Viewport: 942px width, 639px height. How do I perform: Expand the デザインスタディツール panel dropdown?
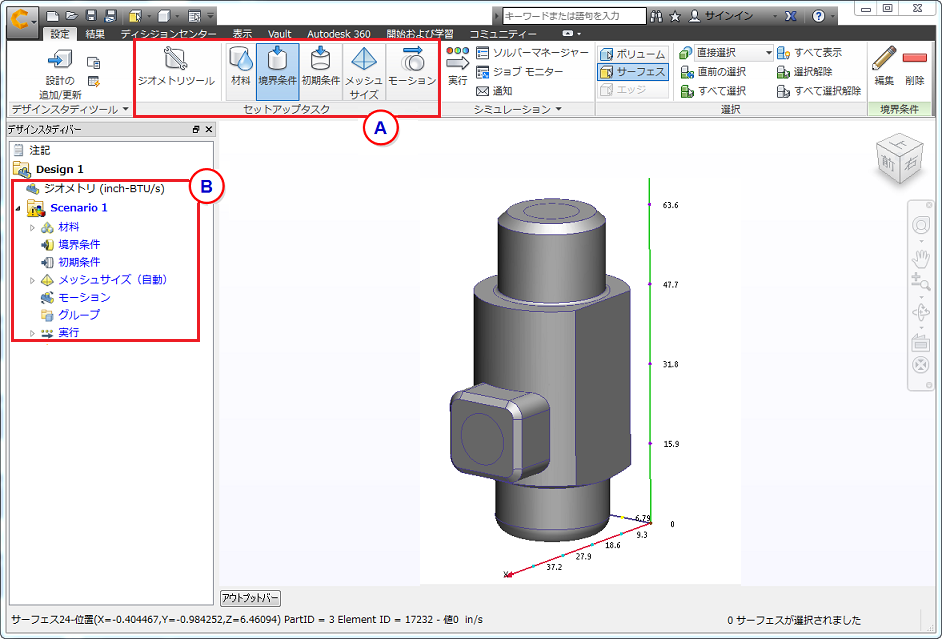126,109
